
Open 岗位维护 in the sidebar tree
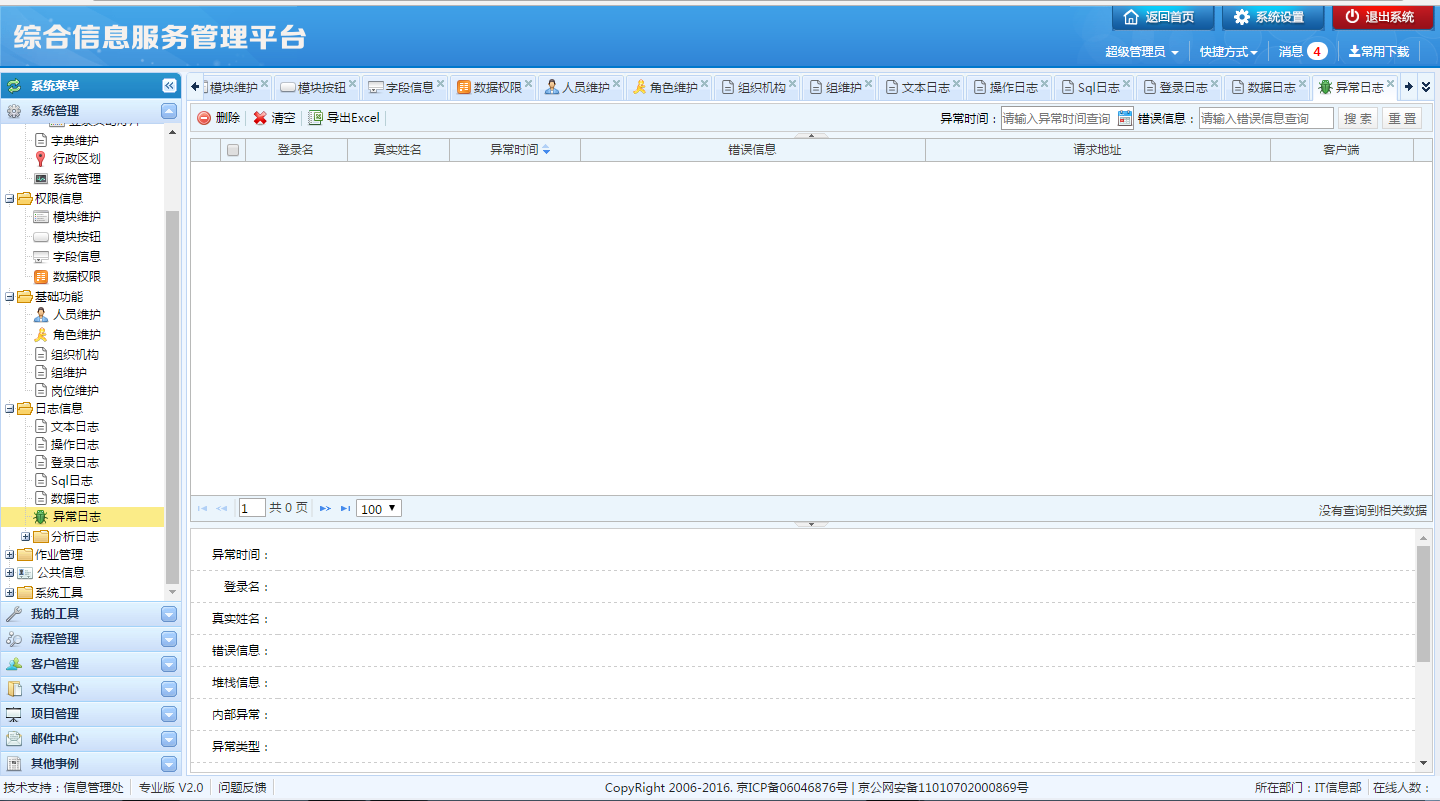75,391
